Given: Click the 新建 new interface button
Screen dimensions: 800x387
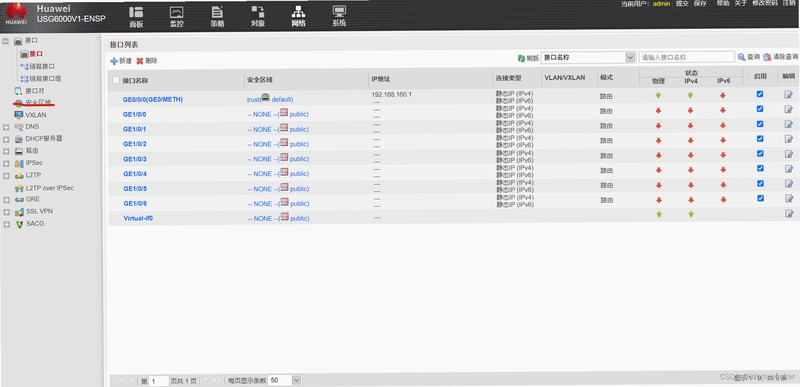Looking at the screenshot, I should pyautogui.click(x=121, y=61).
